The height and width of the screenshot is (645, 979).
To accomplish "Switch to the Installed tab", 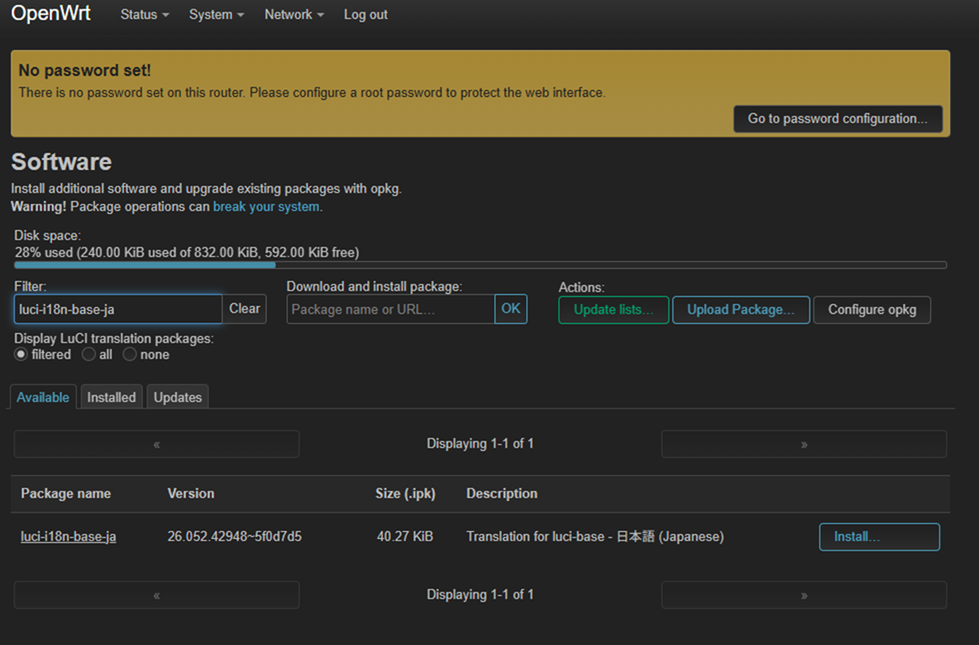I will click(111, 397).
